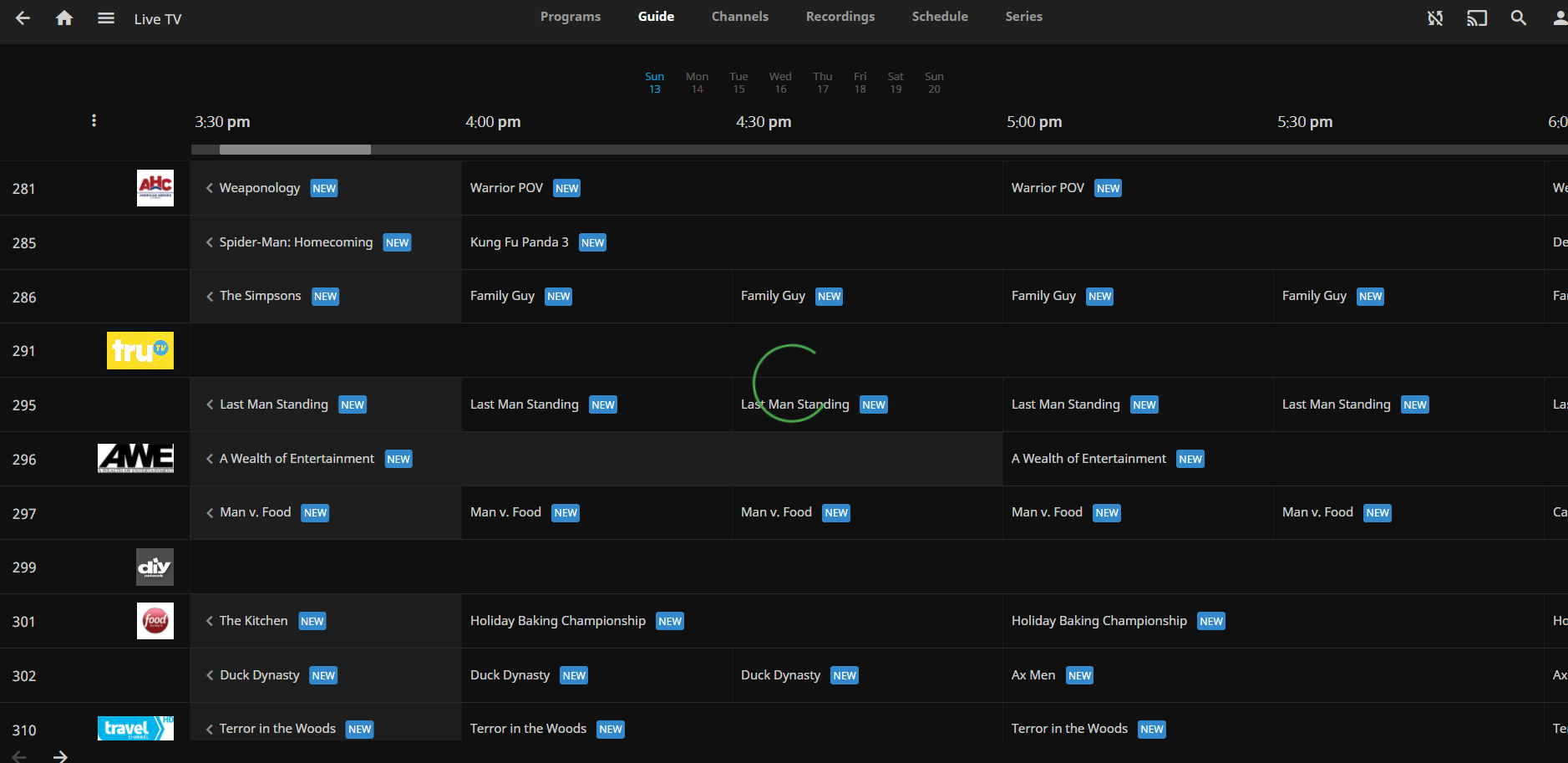Click the Travel Channel logo
This screenshot has height=763, width=1568.
(x=135, y=728)
